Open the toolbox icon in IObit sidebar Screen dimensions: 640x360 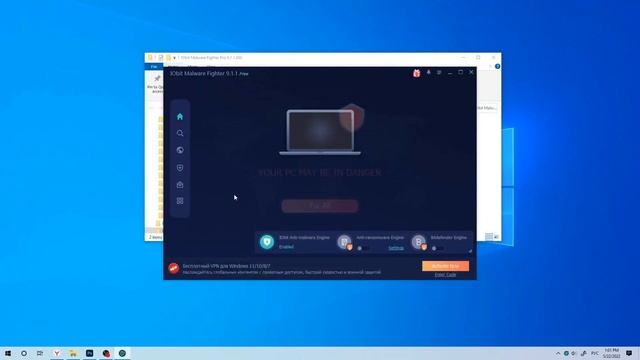180,185
